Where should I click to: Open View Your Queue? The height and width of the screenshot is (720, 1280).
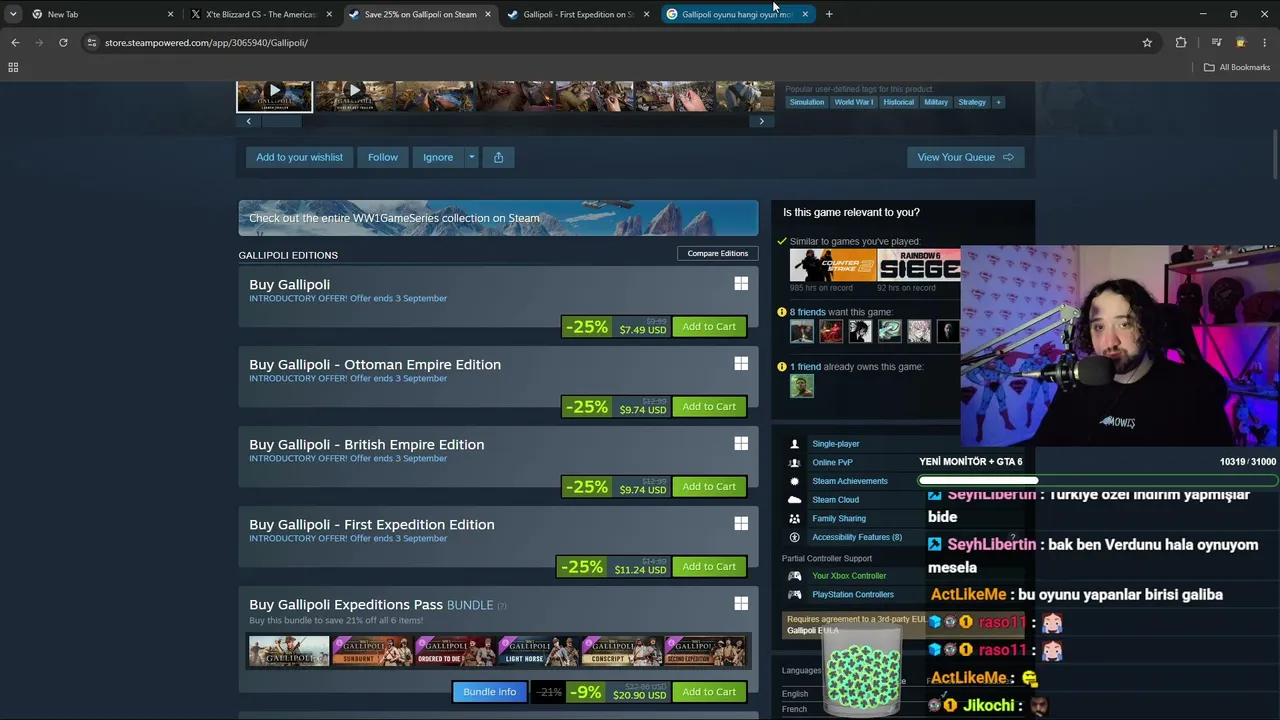click(965, 157)
